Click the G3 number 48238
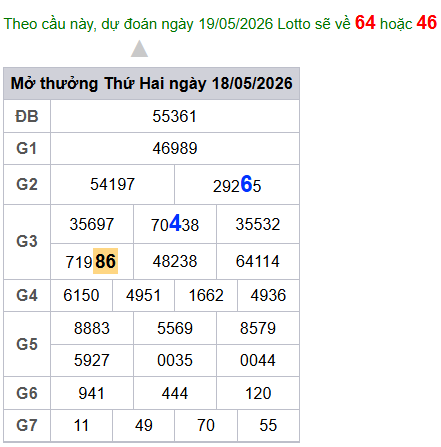This screenshot has width=441, height=447. [x=175, y=261]
